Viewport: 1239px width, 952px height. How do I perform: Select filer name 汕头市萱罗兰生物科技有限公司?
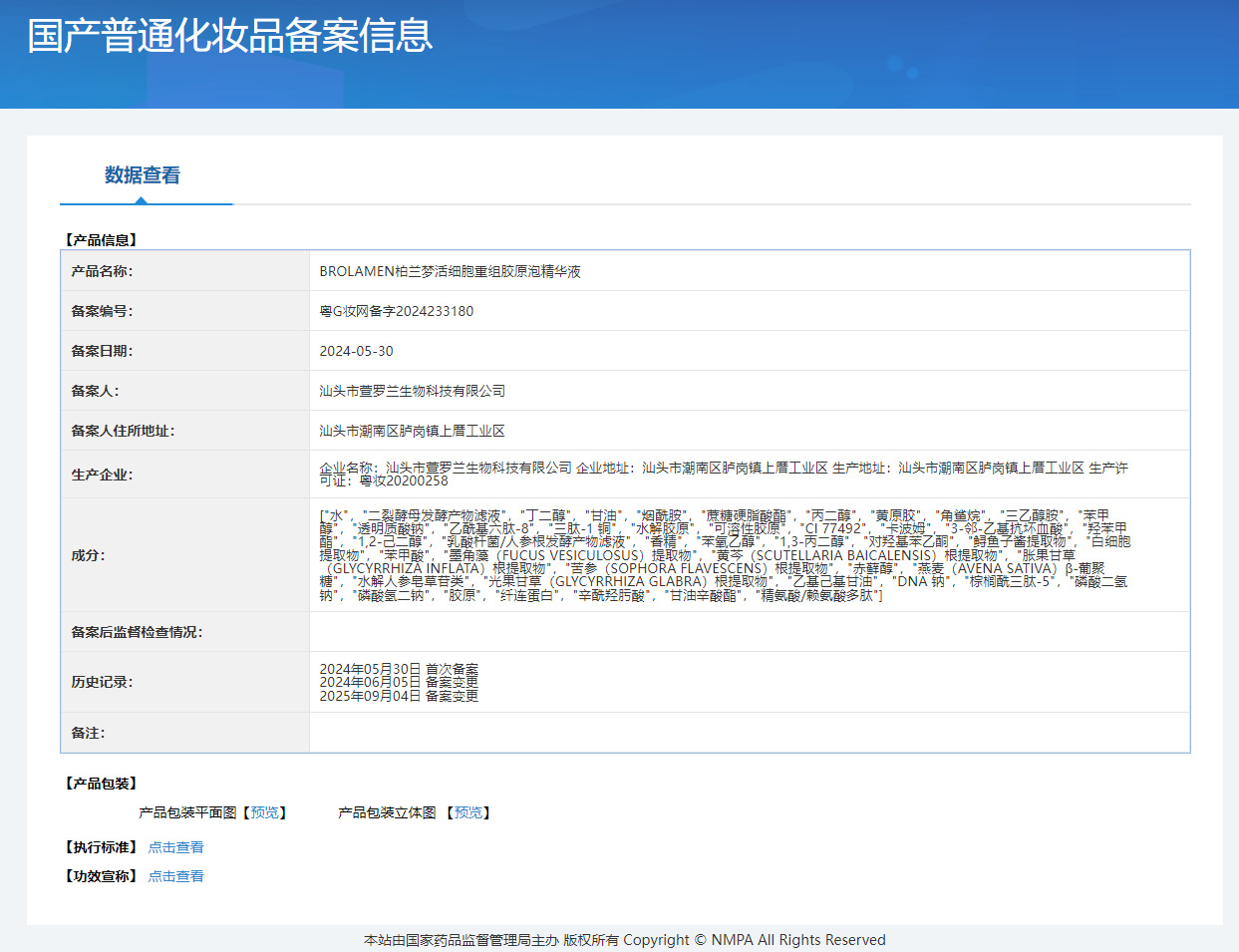[x=413, y=391]
